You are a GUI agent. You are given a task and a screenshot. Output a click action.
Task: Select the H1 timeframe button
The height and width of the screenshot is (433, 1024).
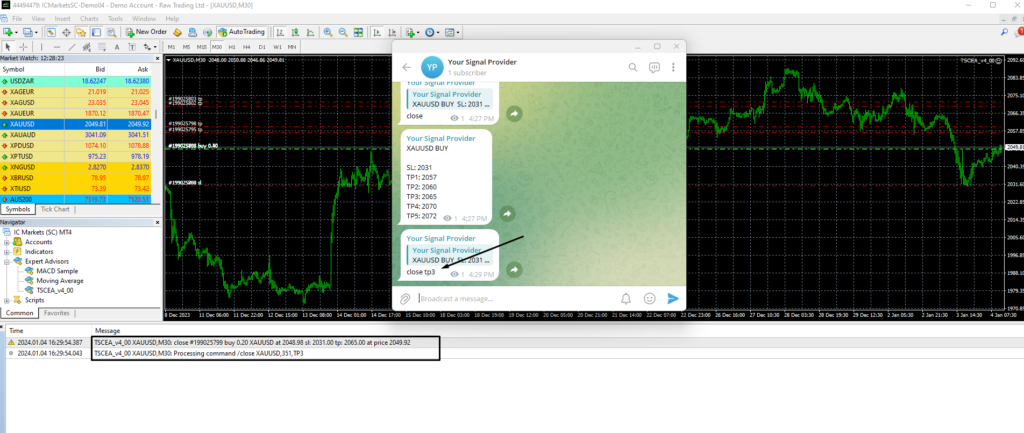(232, 46)
